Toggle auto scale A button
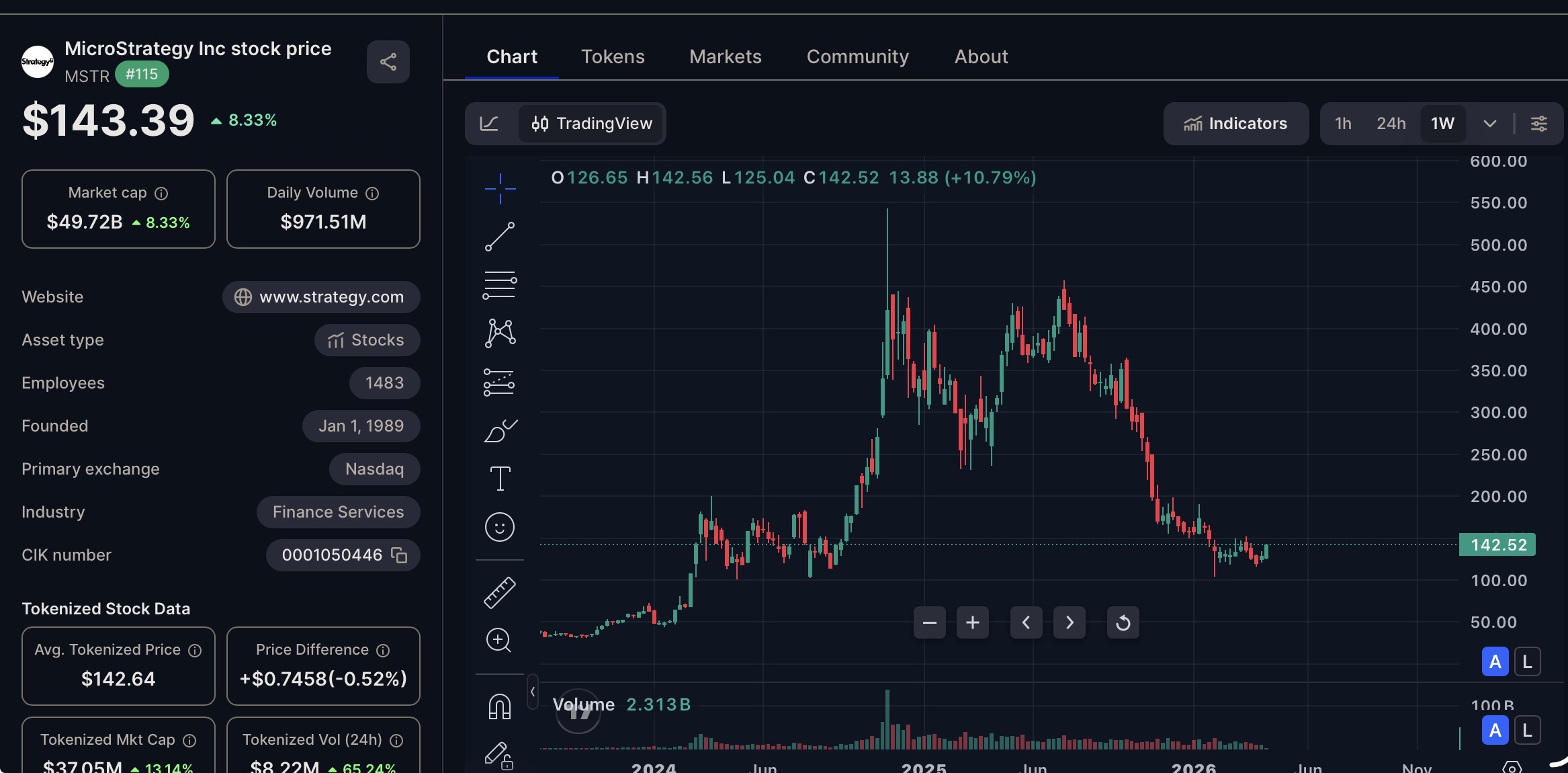 (1495, 662)
